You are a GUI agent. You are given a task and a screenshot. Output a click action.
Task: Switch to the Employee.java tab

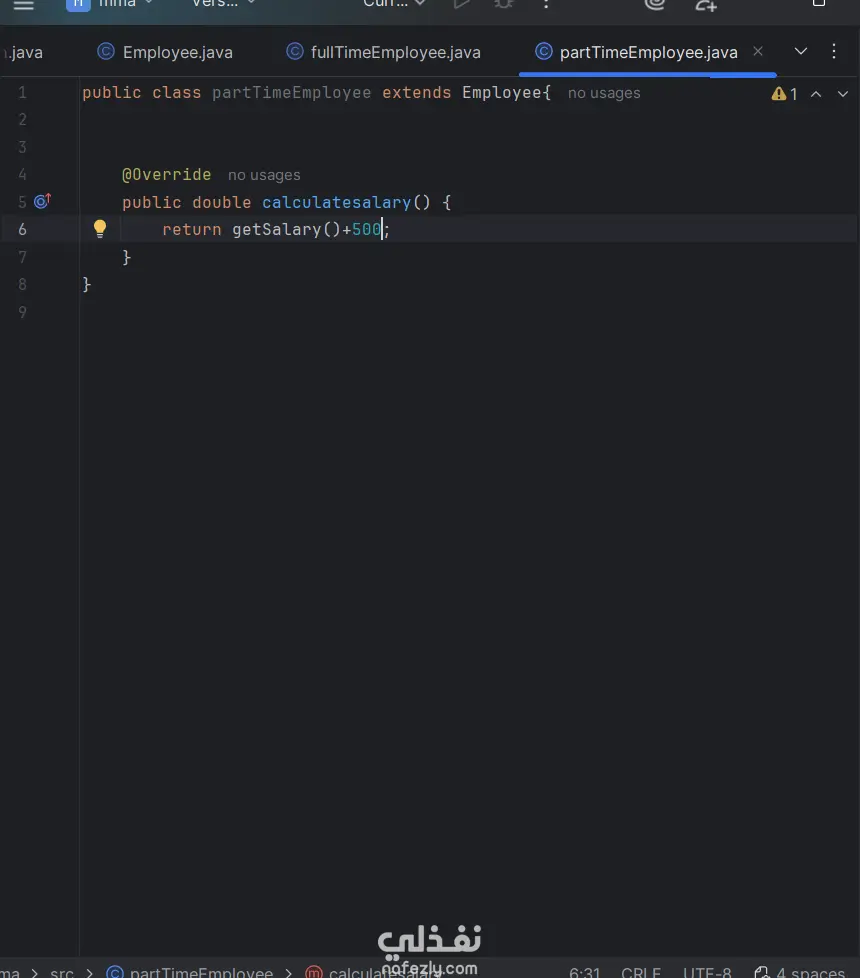pos(177,52)
